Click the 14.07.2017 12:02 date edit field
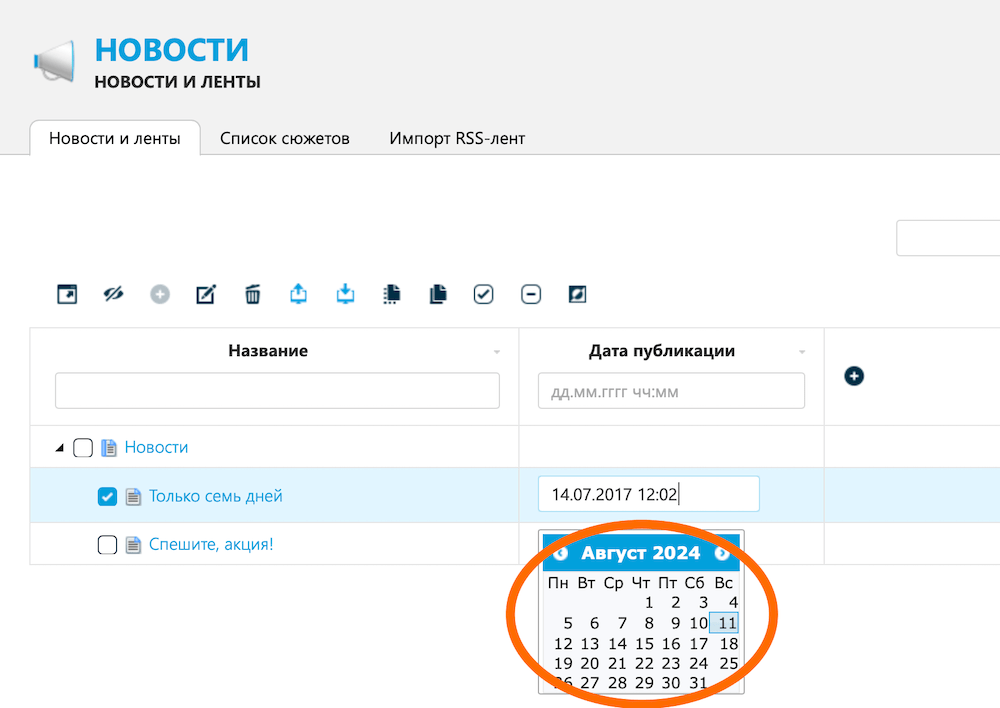The image size is (1000, 708). point(649,494)
